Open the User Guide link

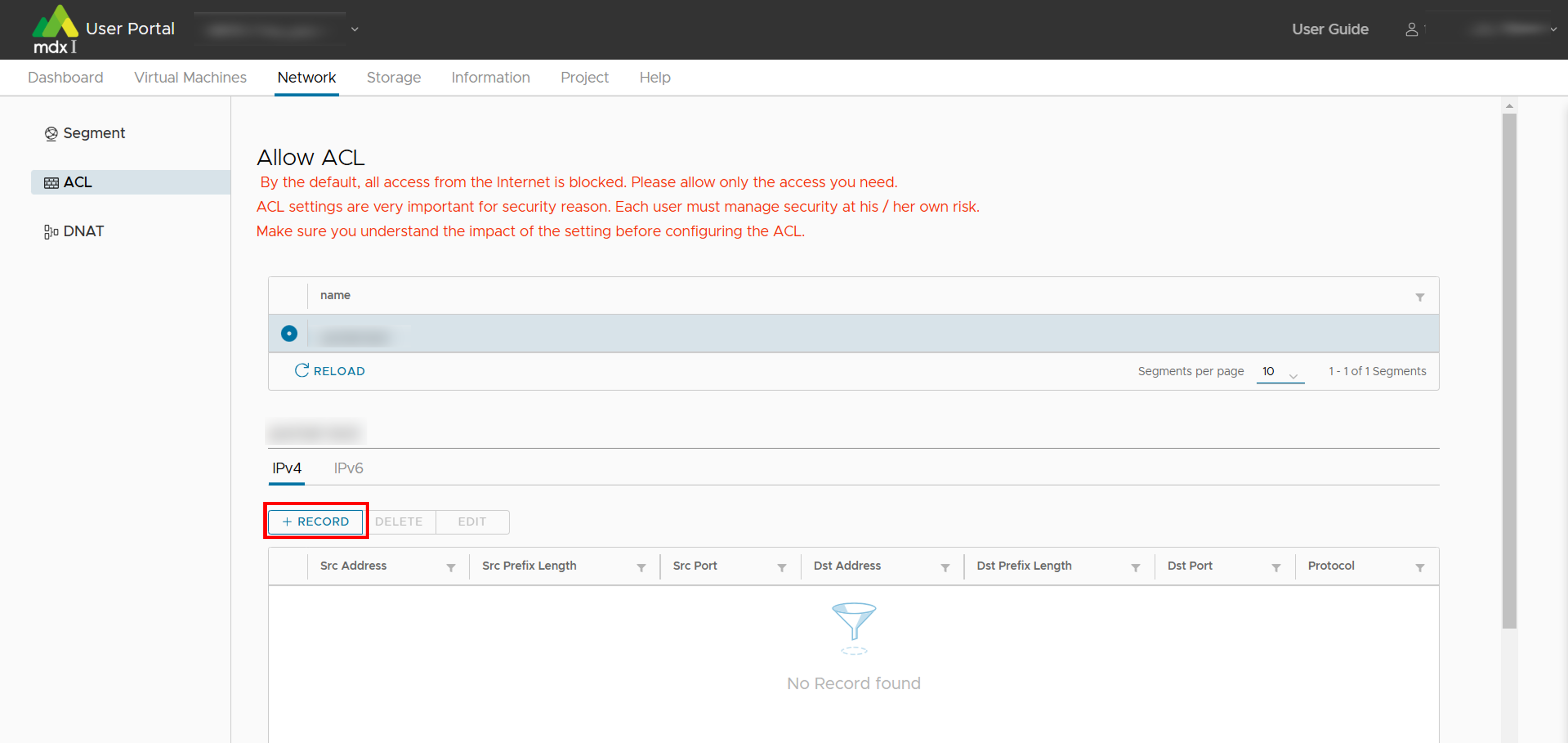(1330, 29)
